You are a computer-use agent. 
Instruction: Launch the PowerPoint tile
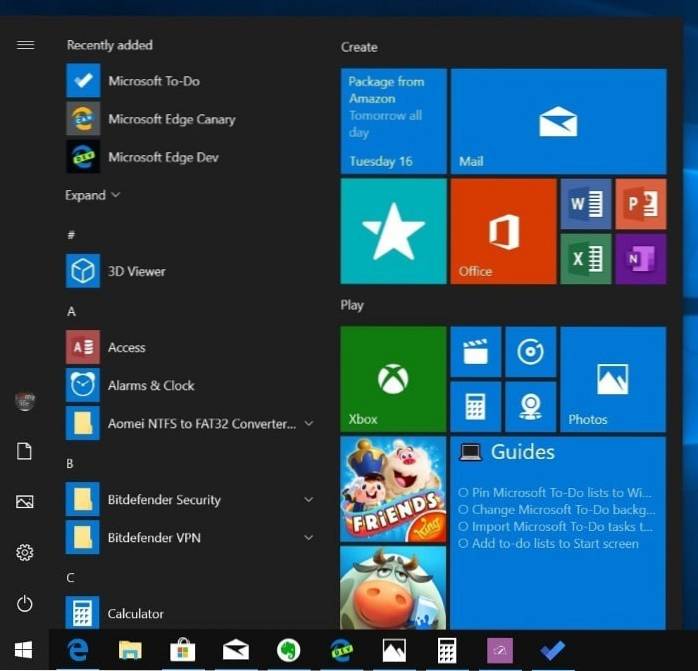point(641,204)
